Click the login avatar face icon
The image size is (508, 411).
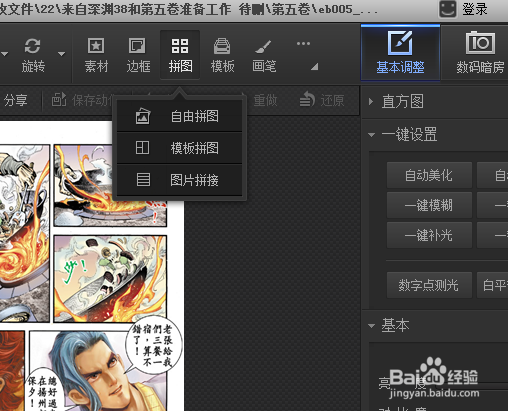click(x=447, y=9)
